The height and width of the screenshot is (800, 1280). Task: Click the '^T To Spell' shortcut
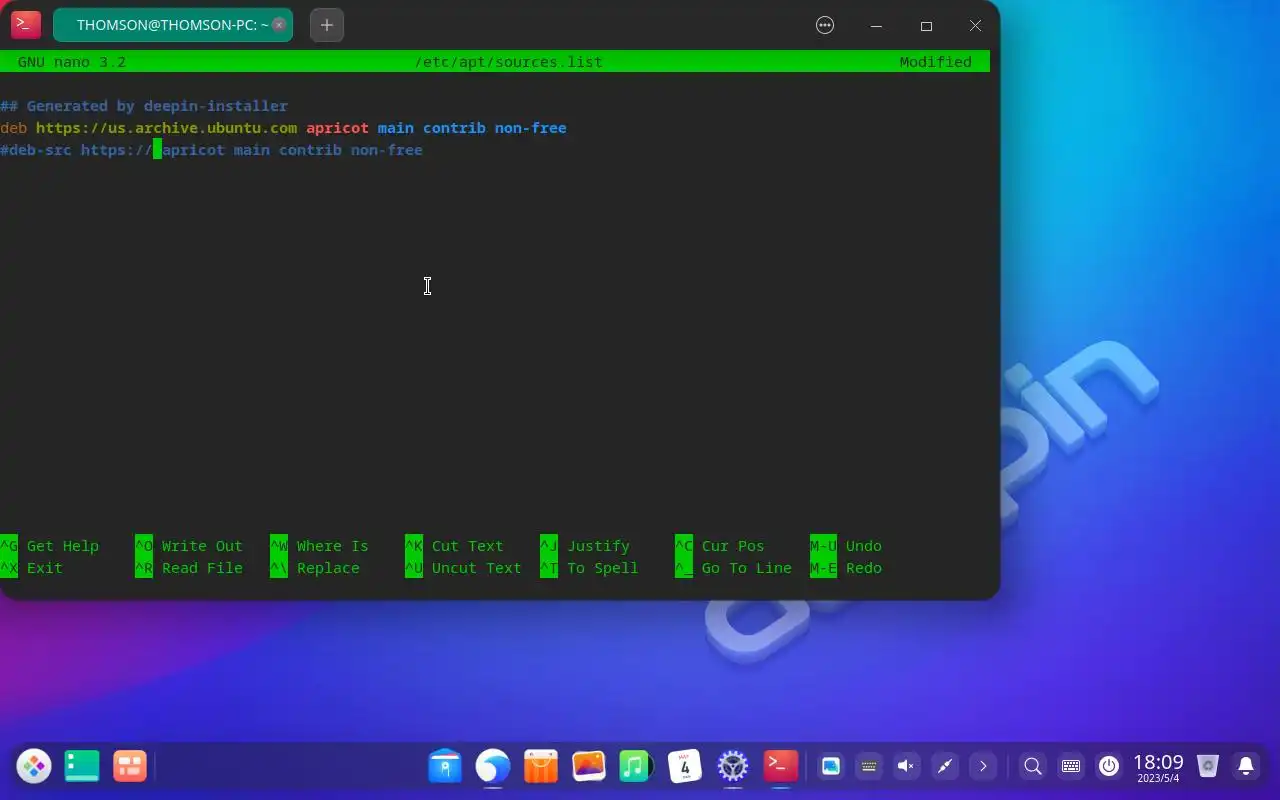point(590,568)
